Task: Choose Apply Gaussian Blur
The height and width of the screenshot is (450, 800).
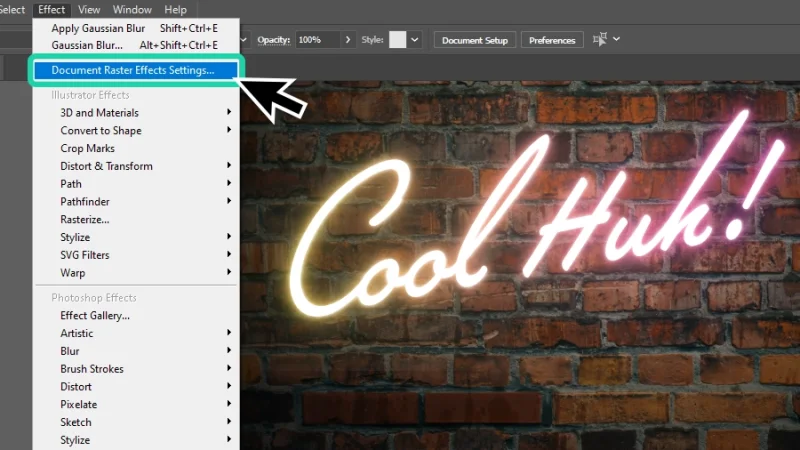Action: [136, 28]
